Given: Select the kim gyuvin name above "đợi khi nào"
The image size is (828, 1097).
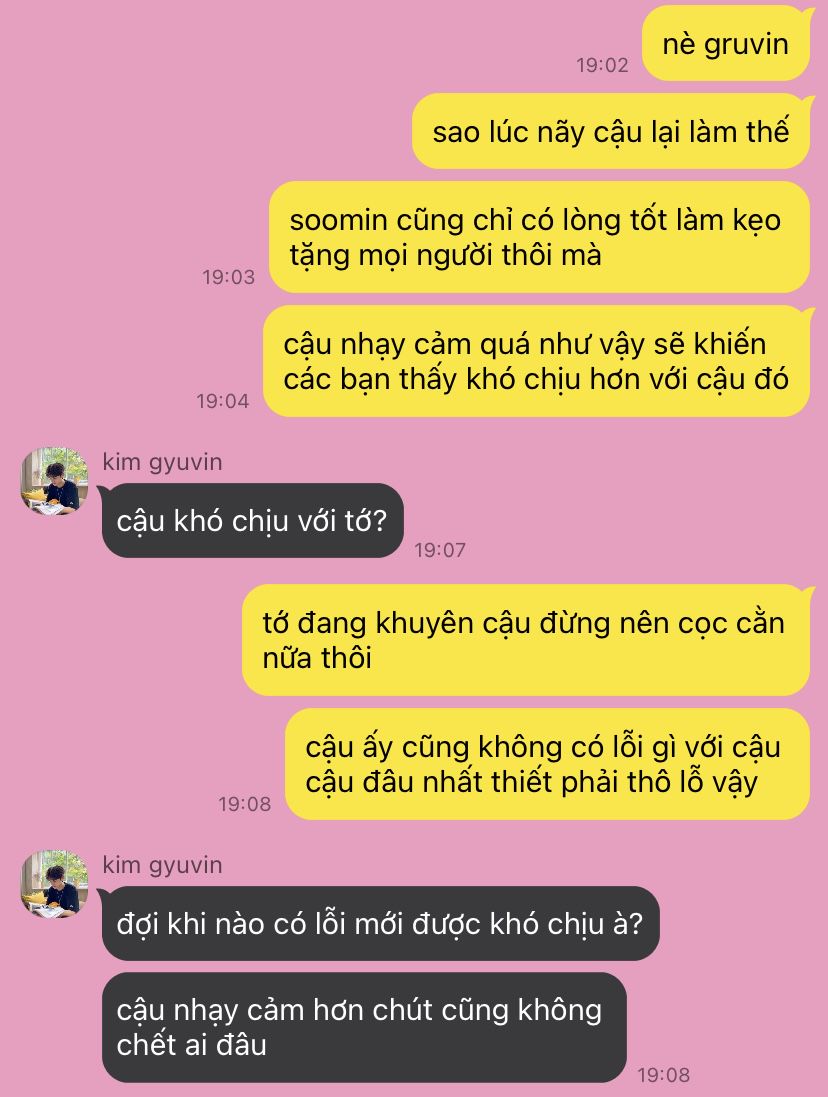Looking at the screenshot, I should pyautogui.click(x=162, y=865).
